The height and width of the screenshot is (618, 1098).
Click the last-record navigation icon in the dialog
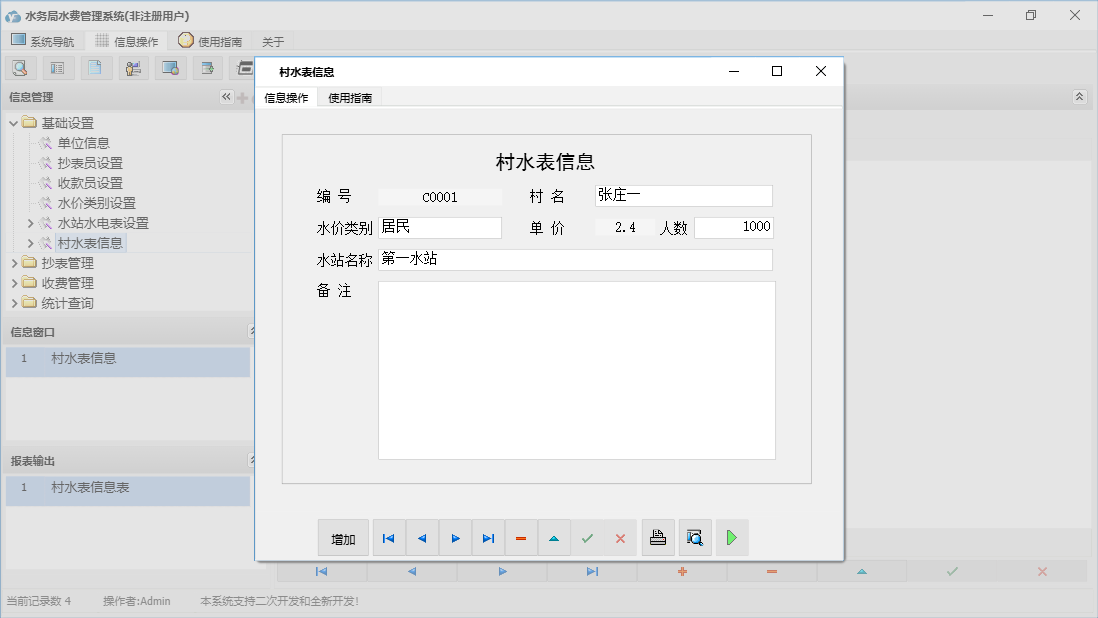point(488,537)
